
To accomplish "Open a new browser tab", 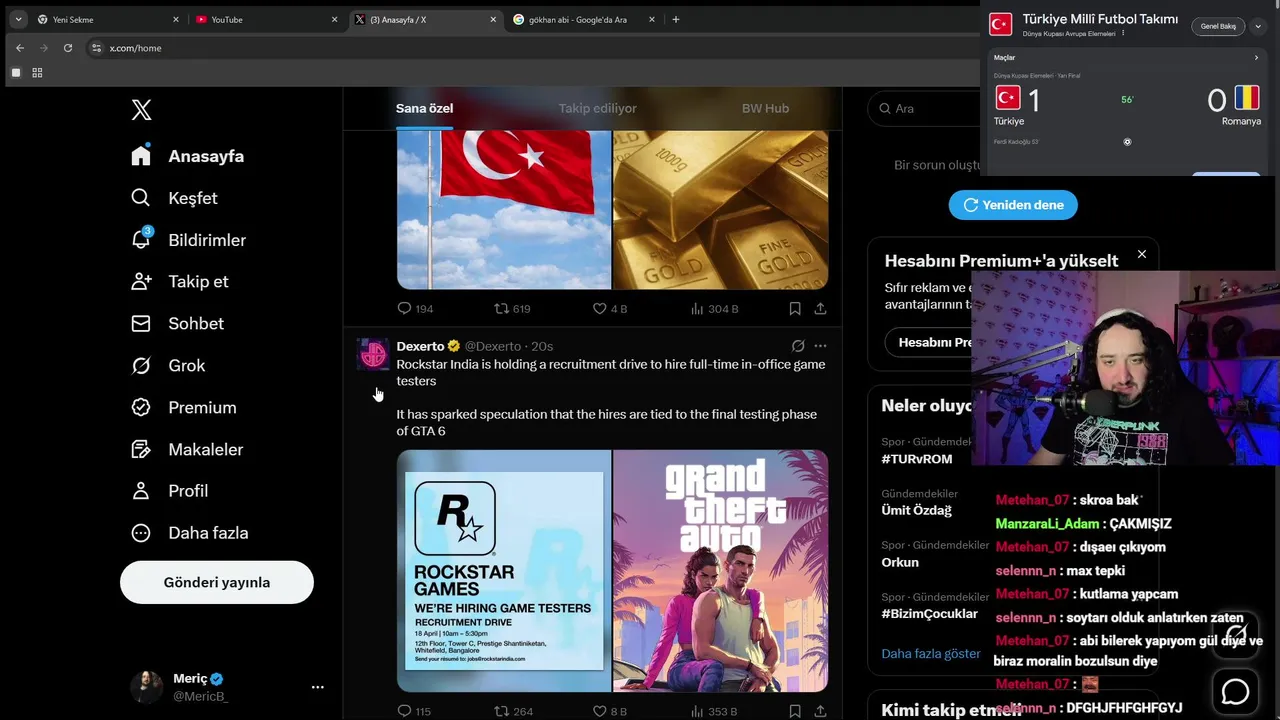I will click(676, 19).
